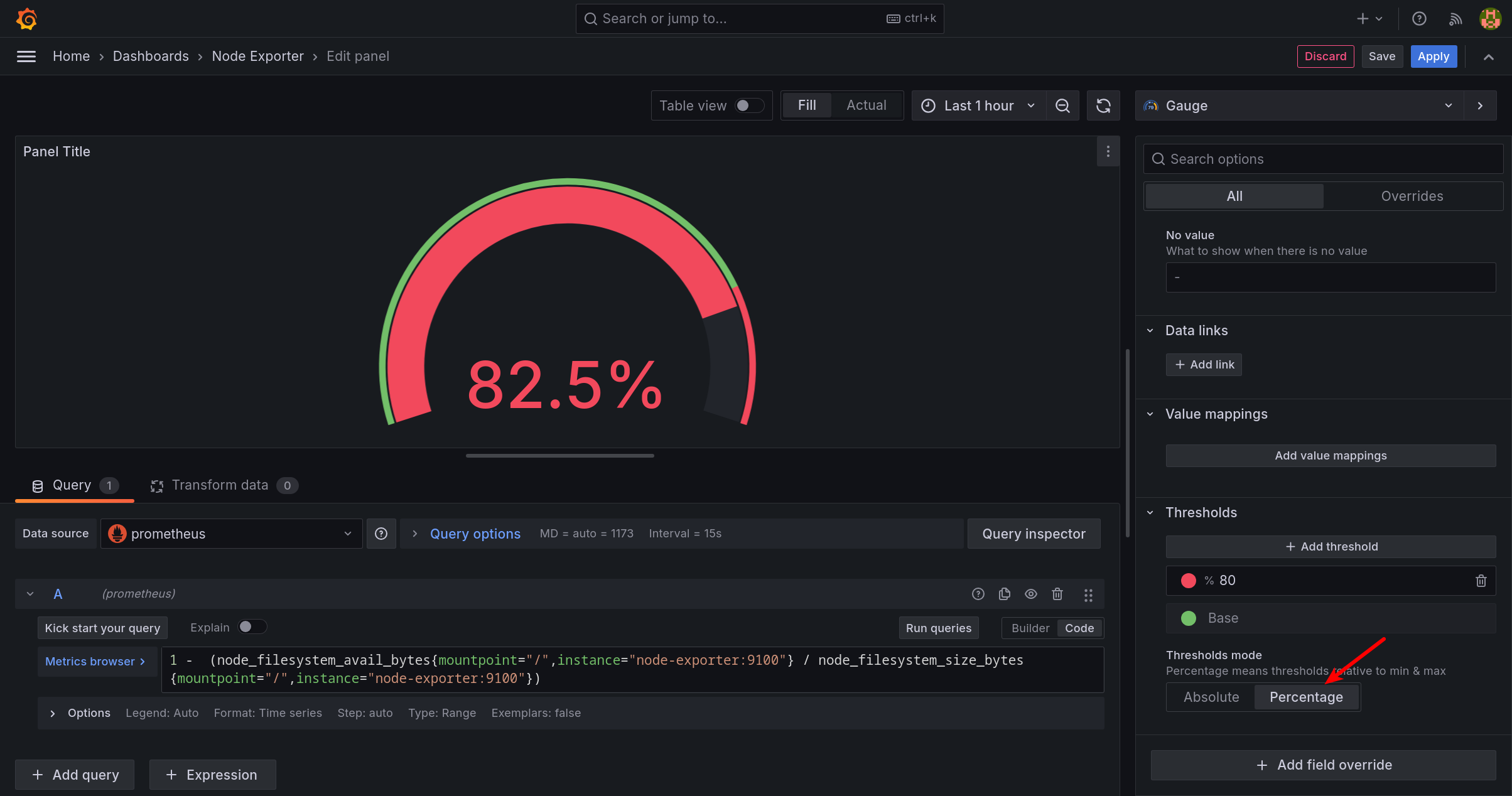Click the No value input field
This screenshot has height=796, width=1512.
(x=1331, y=277)
